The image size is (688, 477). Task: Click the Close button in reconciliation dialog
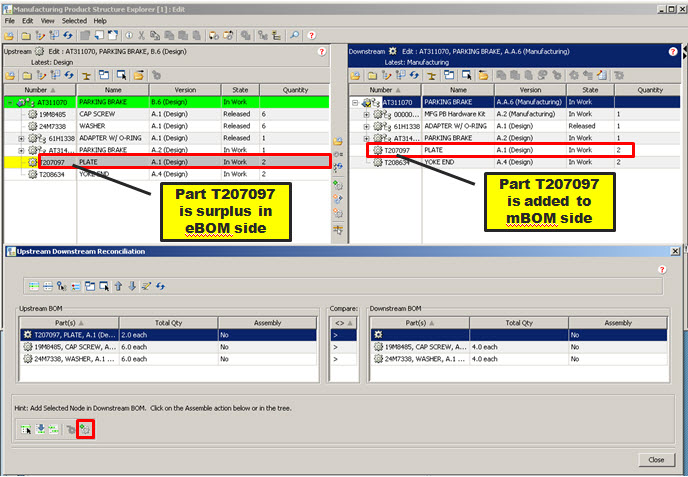(x=656, y=459)
